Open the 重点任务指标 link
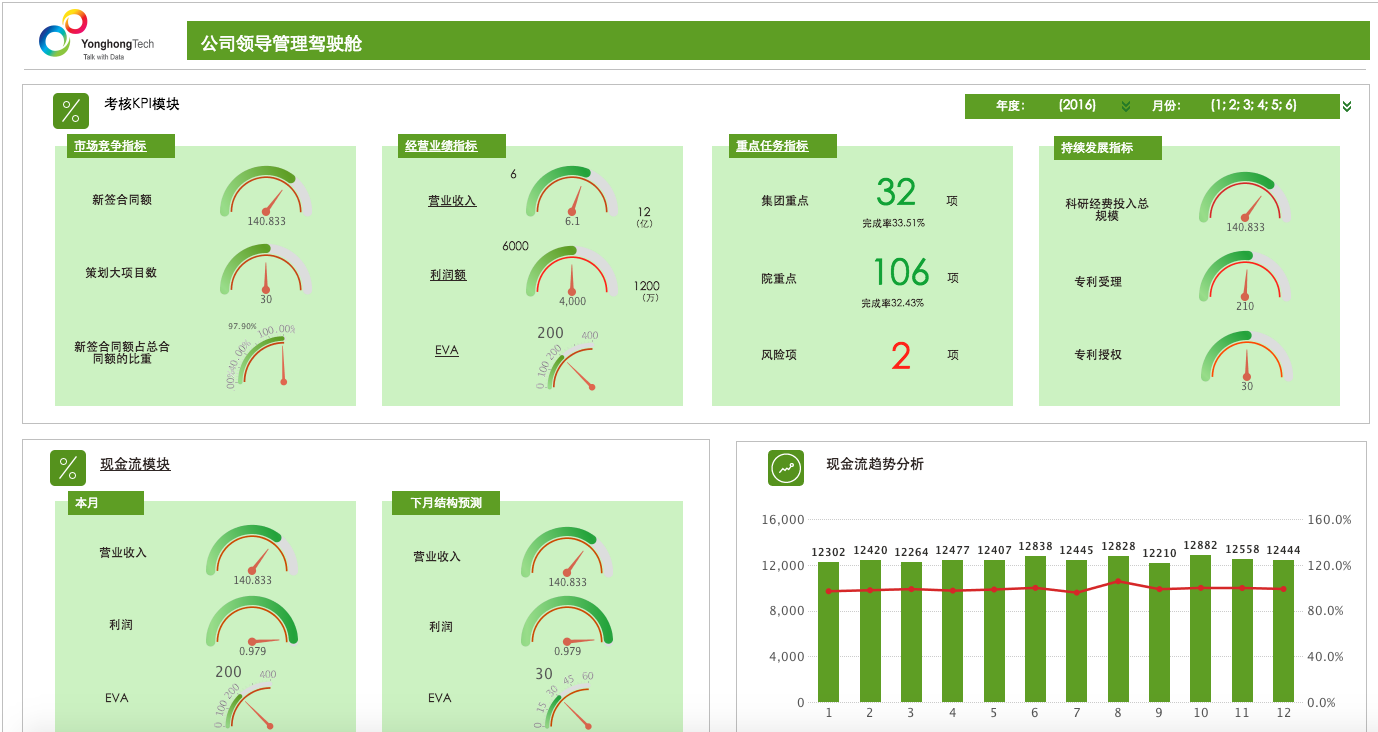Screen dimensions: 1378x732 [772, 146]
